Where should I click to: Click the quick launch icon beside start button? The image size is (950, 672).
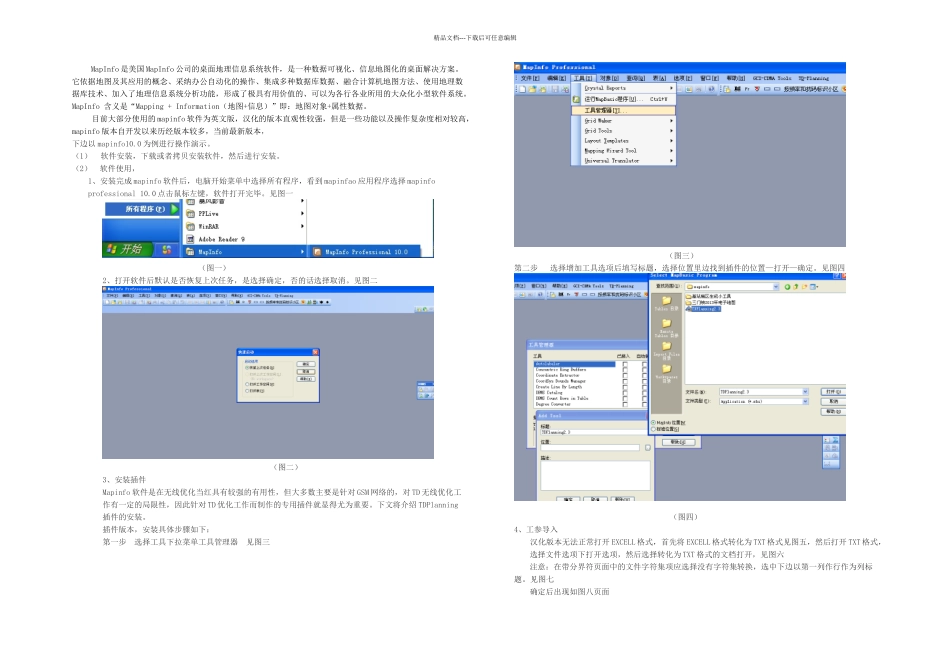[167, 249]
